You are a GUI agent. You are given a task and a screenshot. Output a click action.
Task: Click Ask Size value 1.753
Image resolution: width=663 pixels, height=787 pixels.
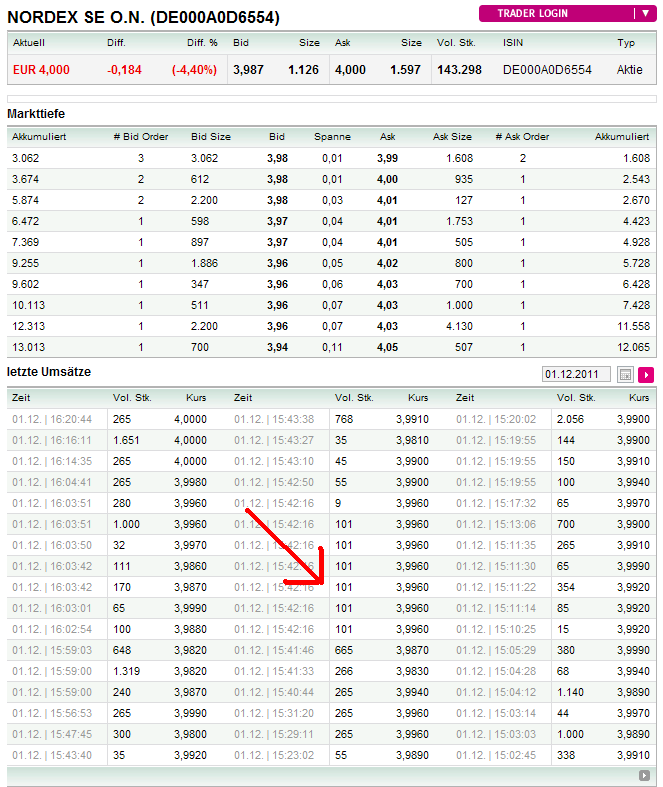[x=459, y=221]
